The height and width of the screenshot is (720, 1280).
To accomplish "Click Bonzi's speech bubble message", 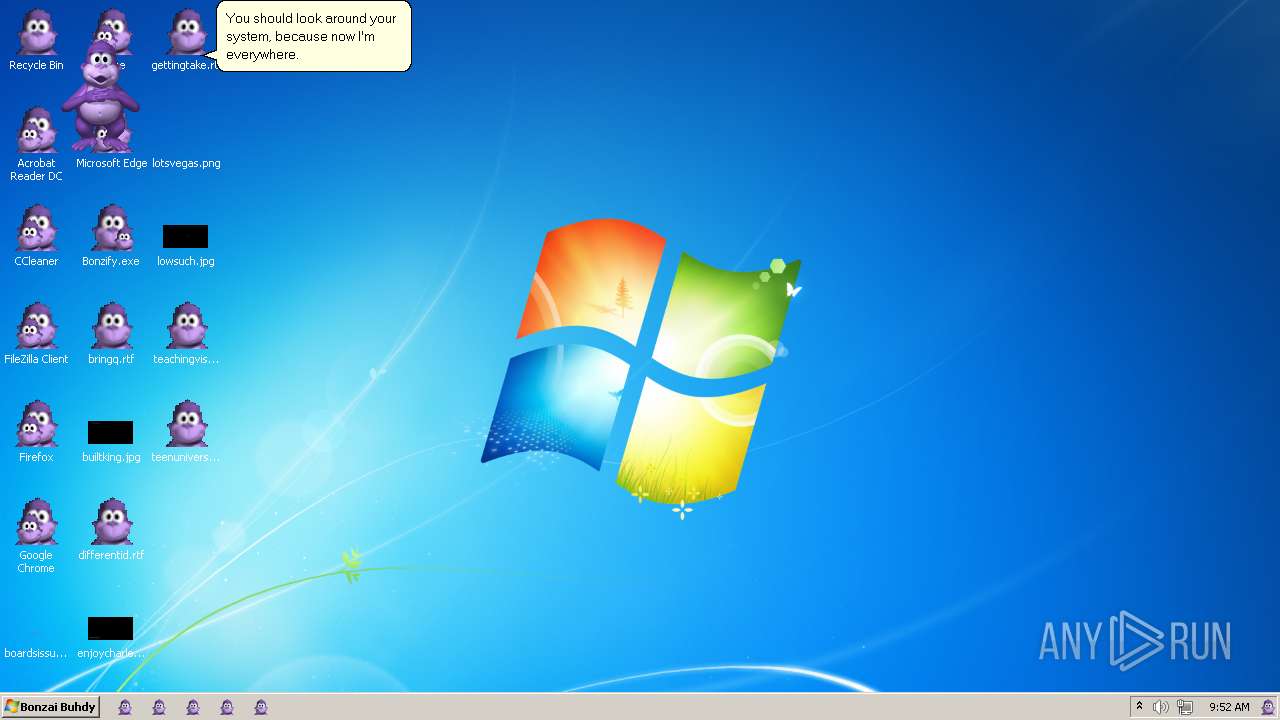I will point(312,36).
